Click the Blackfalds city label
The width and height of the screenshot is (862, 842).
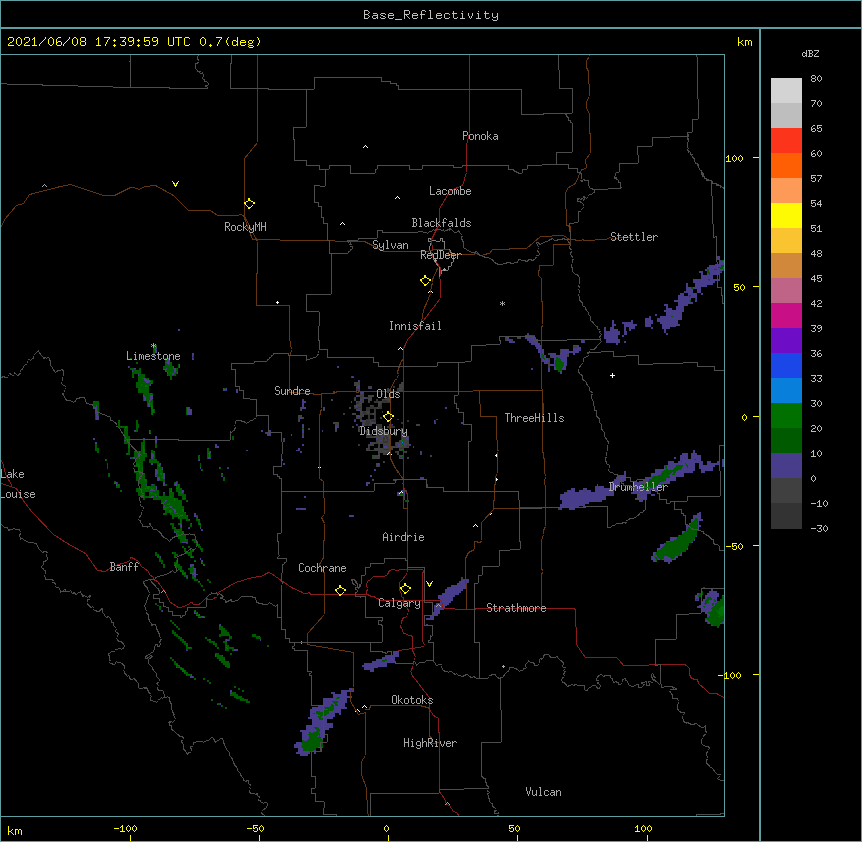click(441, 223)
